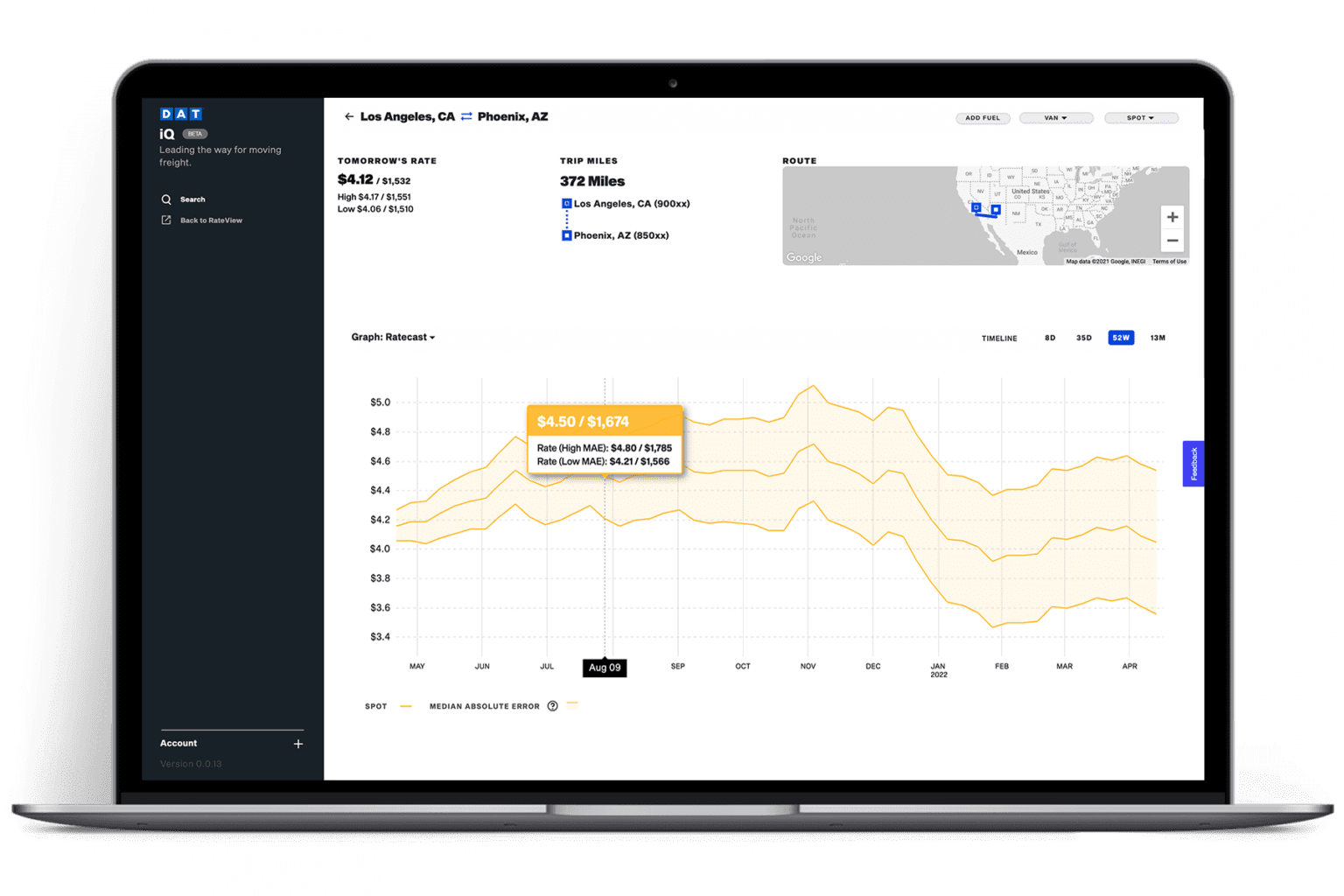The width and height of the screenshot is (1344, 896).
Task: Switch the timeline to 8D
Action: coord(1050,337)
